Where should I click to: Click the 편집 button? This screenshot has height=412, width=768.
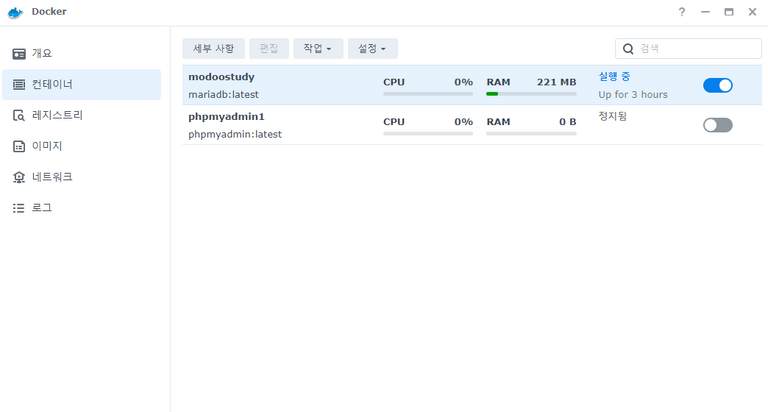pyautogui.click(x=269, y=48)
